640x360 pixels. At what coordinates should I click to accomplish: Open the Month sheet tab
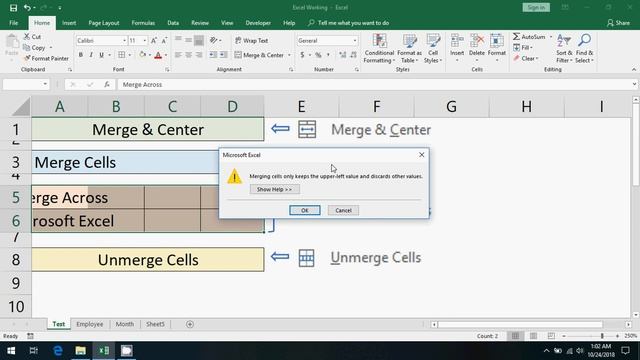click(x=124, y=324)
